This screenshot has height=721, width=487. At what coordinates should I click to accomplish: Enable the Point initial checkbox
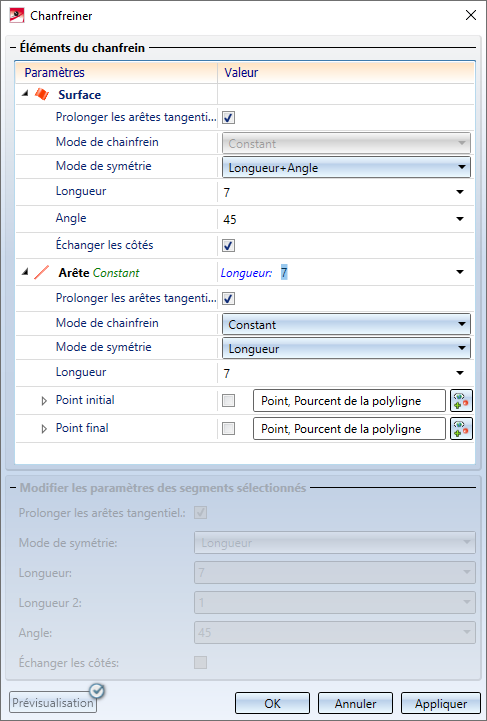[229, 401]
